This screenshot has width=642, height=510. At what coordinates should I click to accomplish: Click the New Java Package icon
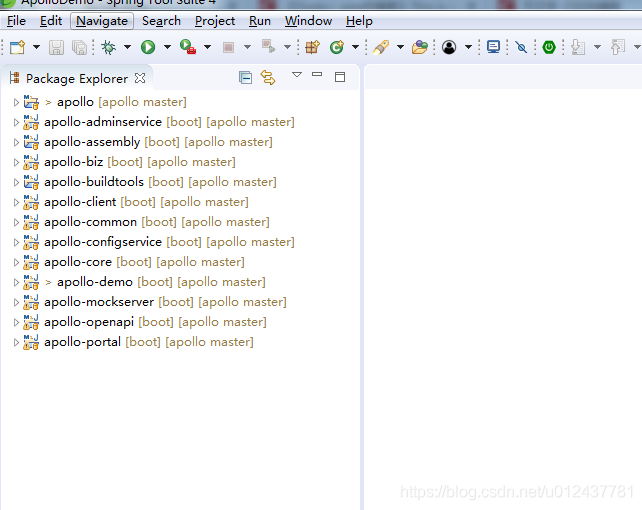click(x=312, y=47)
